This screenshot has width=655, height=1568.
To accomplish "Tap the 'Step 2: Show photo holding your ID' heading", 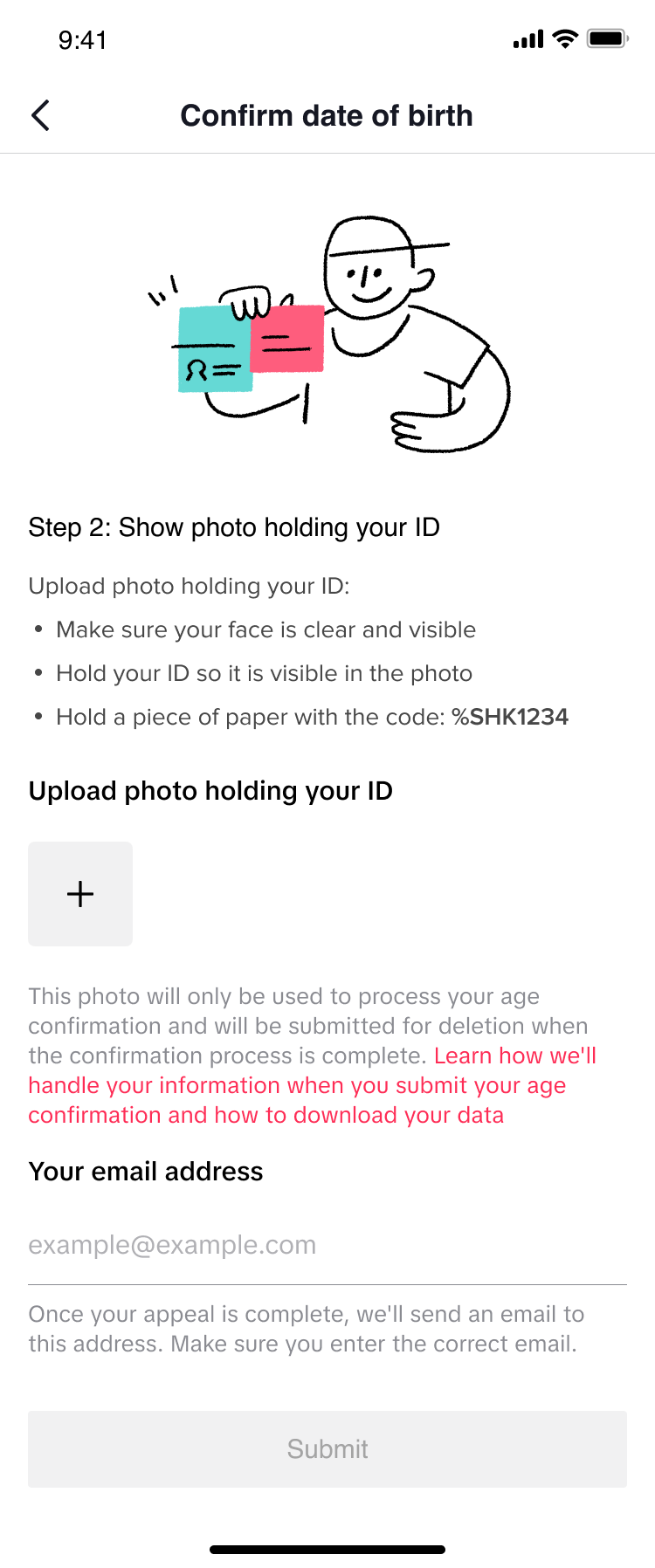I will [x=234, y=527].
